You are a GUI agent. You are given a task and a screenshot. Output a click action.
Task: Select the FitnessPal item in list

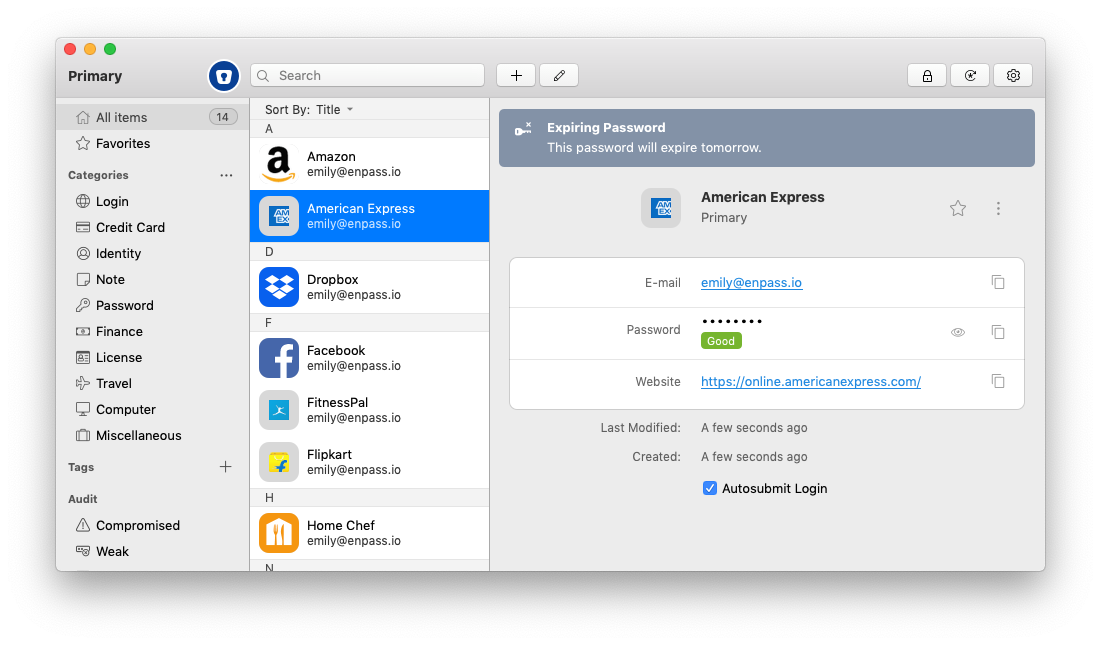point(369,410)
